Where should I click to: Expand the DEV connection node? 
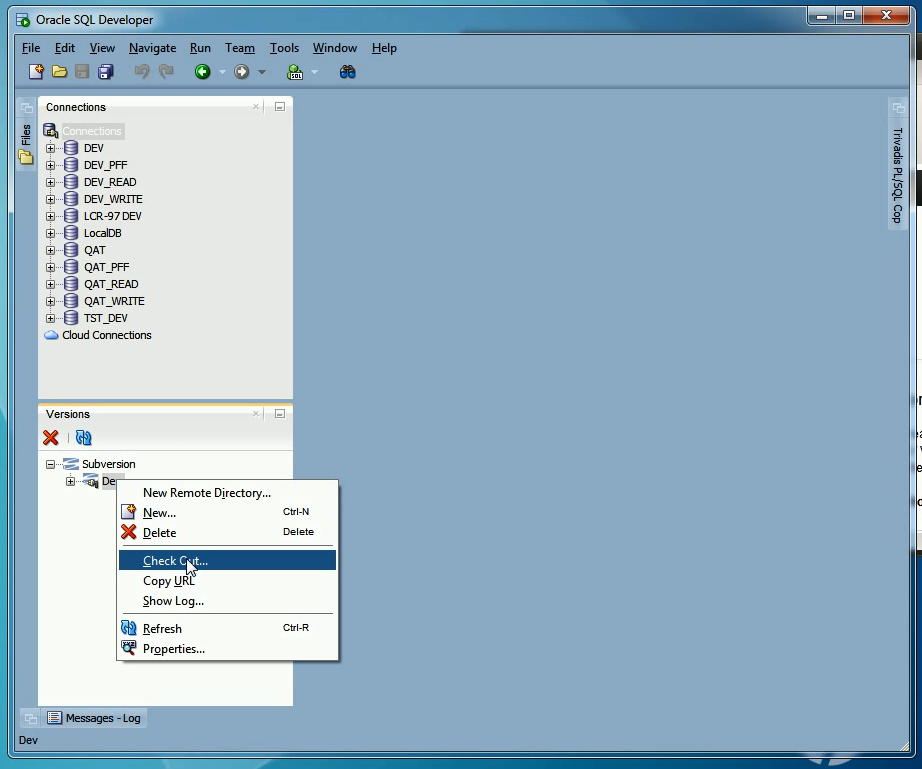click(x=51, y=148)
